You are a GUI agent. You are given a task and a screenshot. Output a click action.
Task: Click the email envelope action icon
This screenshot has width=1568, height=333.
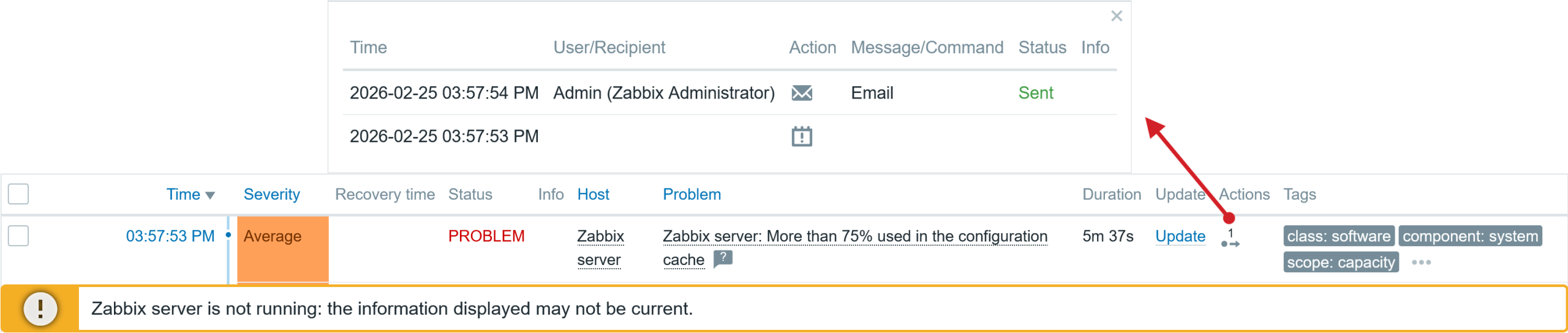click(x=802, y=93)
